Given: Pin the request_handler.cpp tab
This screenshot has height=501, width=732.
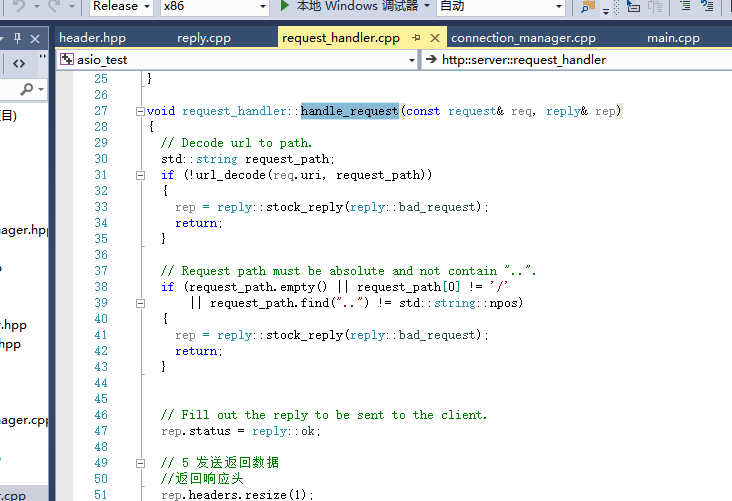Looking at the screenshot, I should pyautogui.click(x=416, y=38).
